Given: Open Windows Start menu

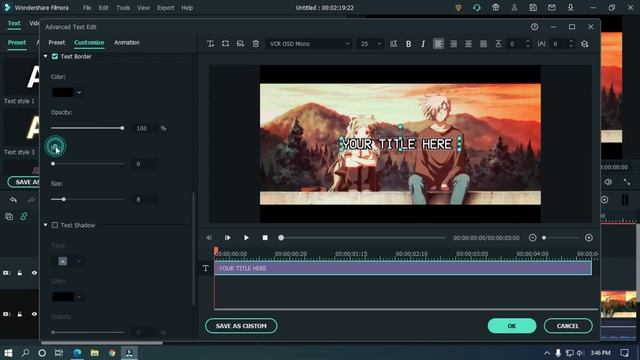Looking at the screenshot, I should pos(8,353).
